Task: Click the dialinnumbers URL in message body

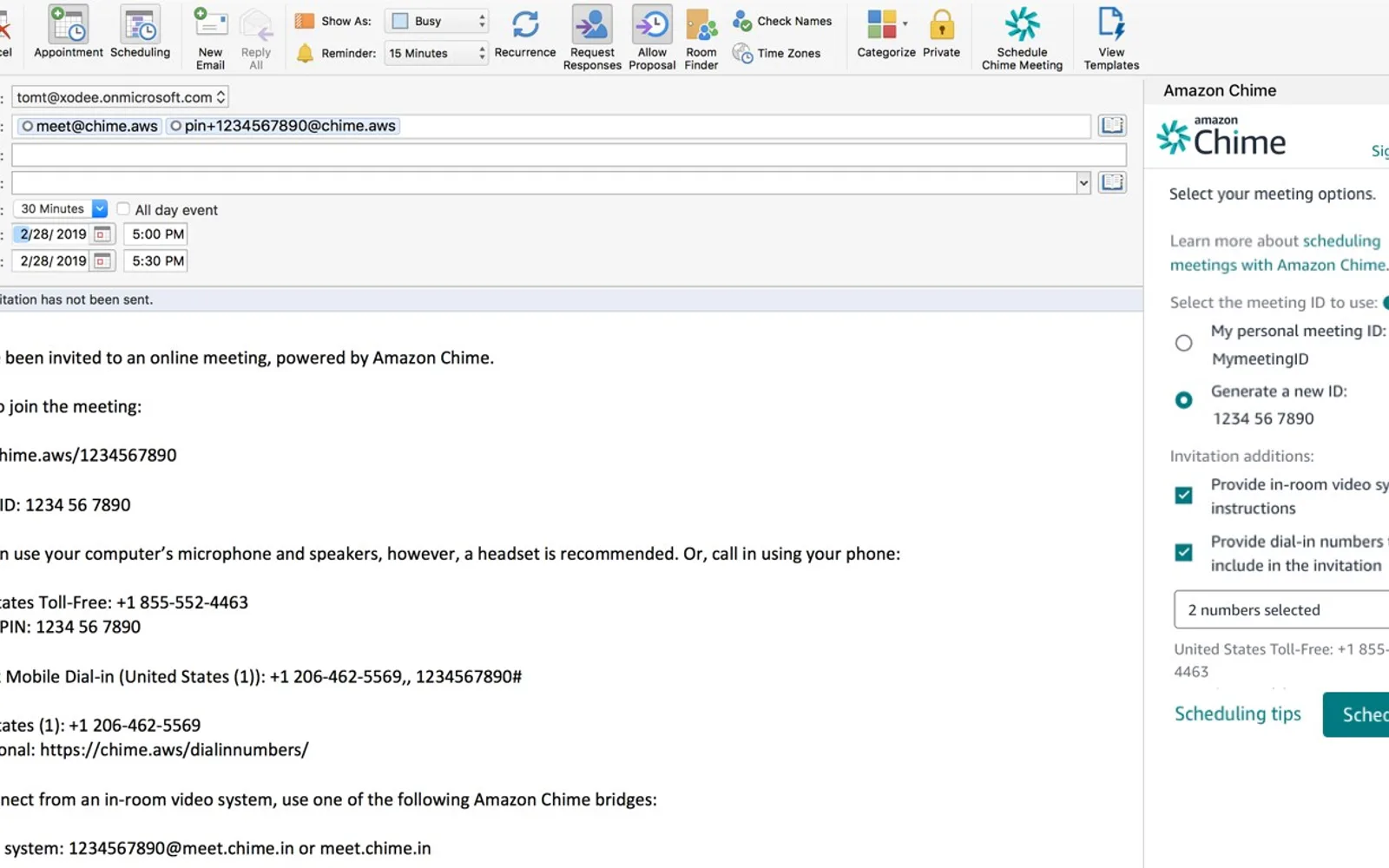Action: [x=174, y=750]
